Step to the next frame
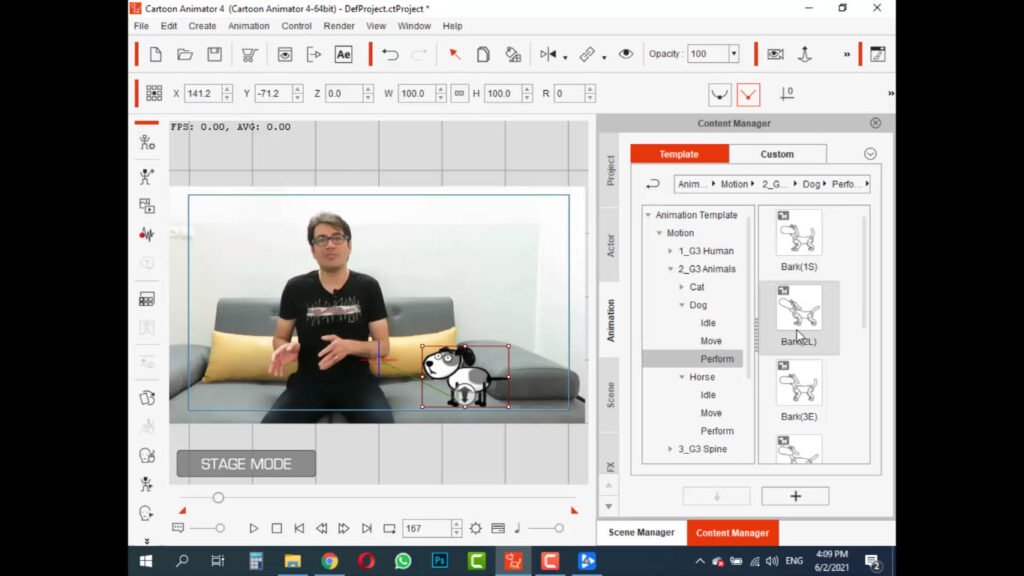Screen dimensions: 1024x576 (x=344, y=528)
